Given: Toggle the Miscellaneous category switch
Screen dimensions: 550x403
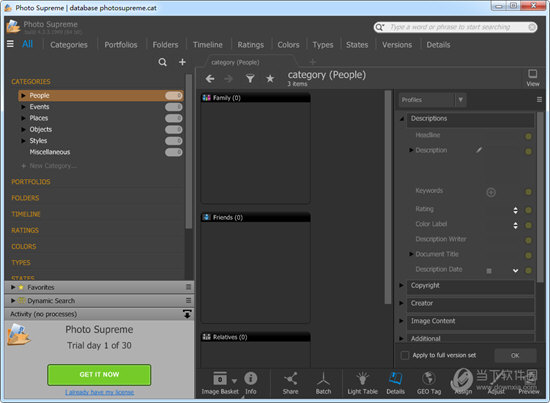Looking at the screenshot, I should [174, 152].
